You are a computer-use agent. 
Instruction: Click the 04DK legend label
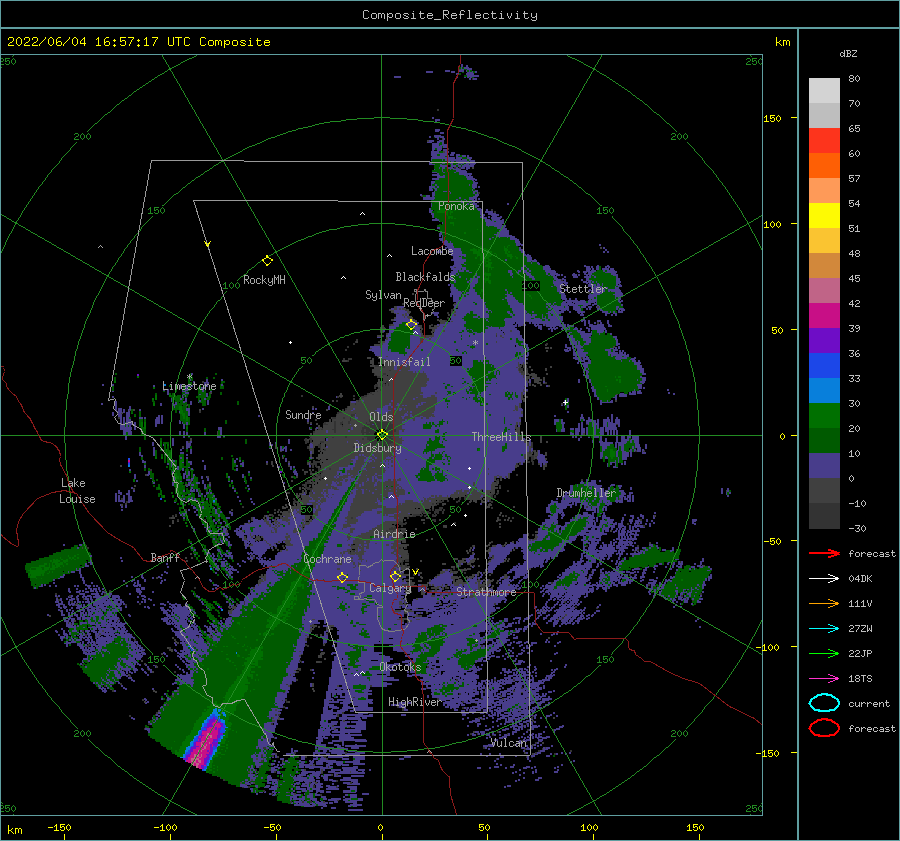pos(860,579)
